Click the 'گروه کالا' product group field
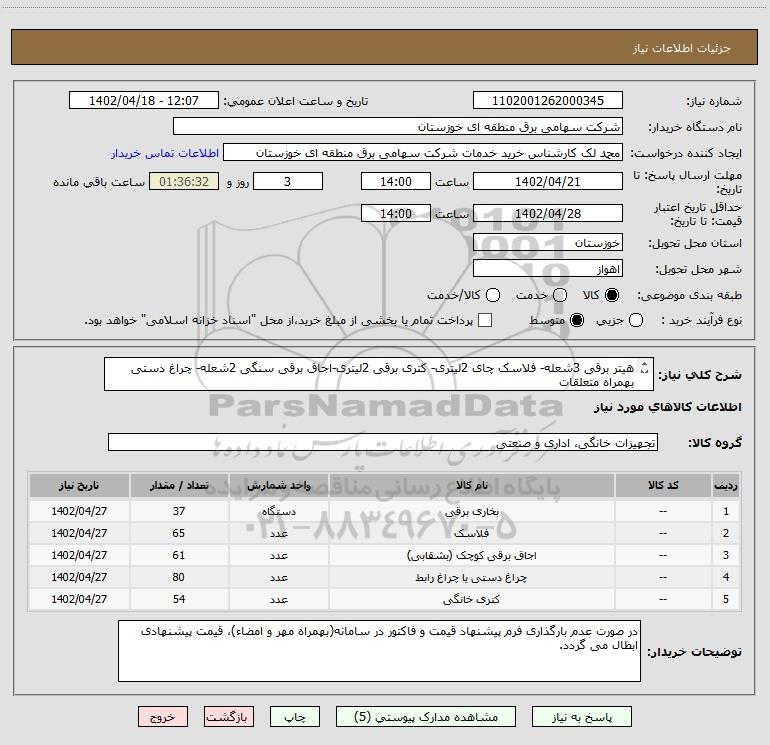 click(x=382, y=442)
